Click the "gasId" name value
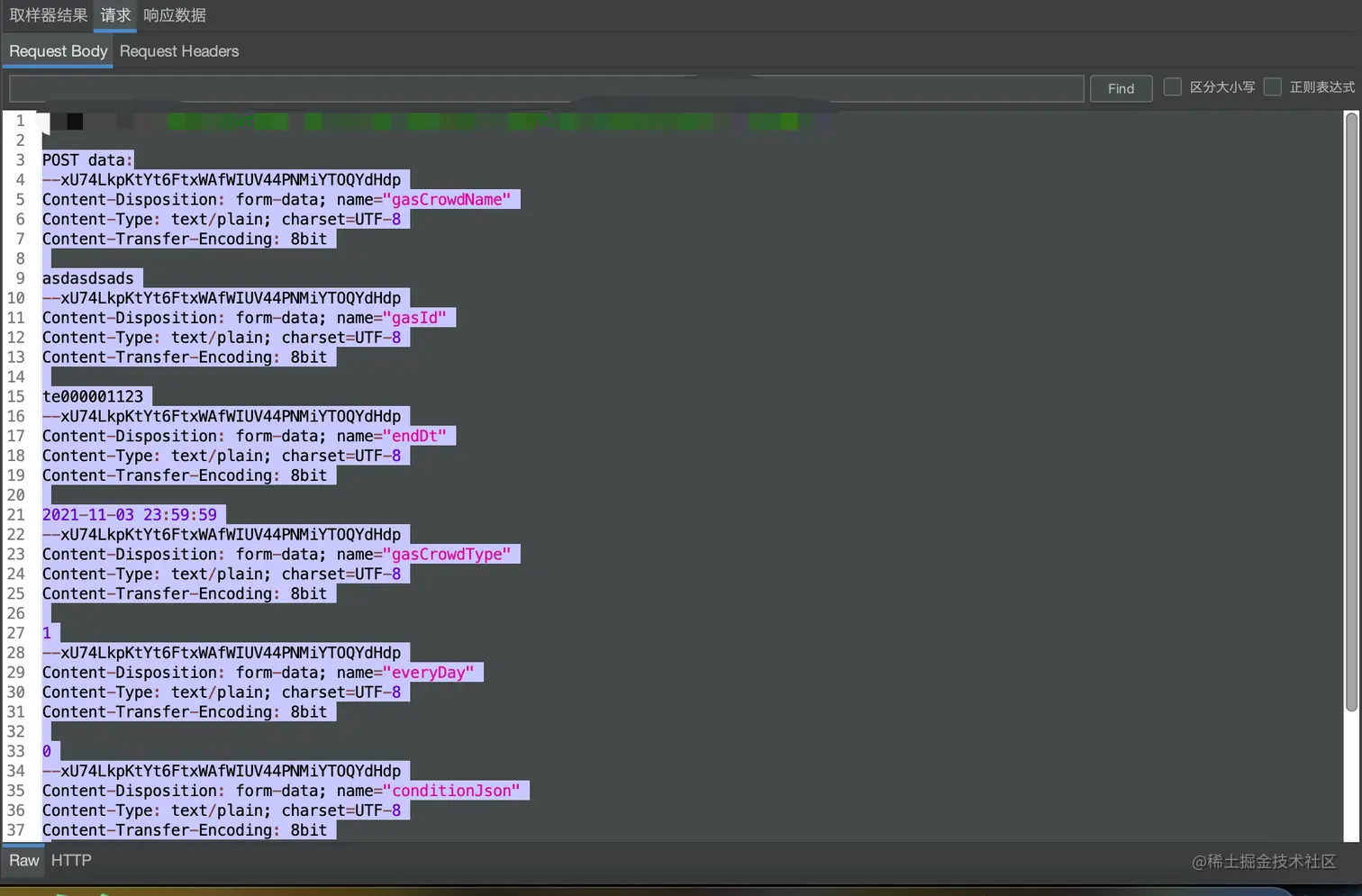1362x896 pixels. point(414,318)
